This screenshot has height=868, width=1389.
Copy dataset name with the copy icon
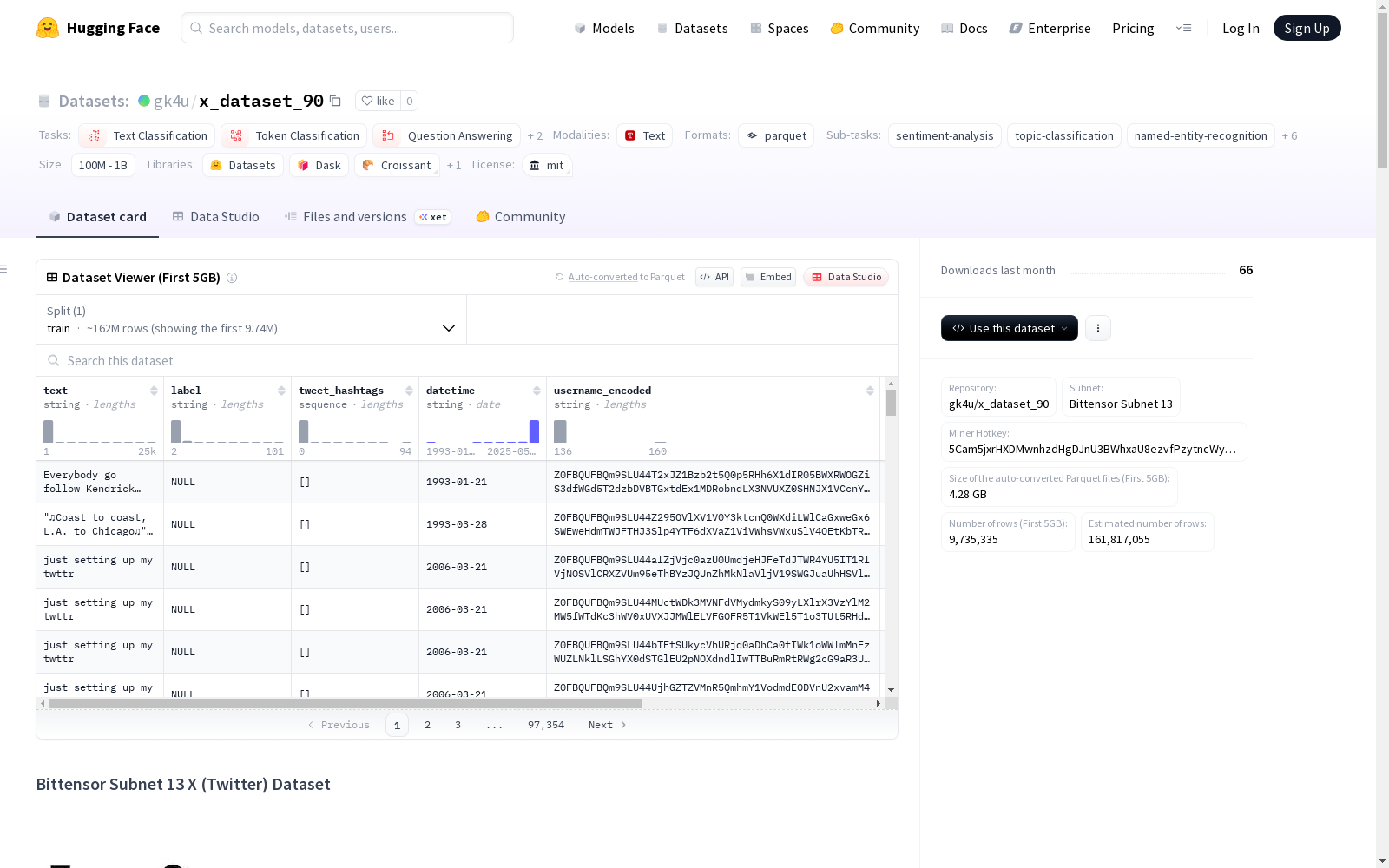tap(335, 101)
